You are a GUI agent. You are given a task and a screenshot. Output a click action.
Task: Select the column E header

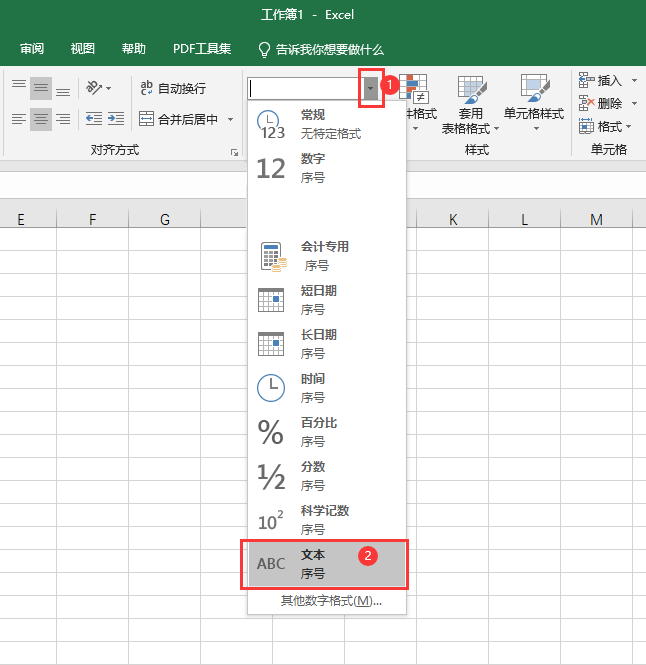[21, 219]
